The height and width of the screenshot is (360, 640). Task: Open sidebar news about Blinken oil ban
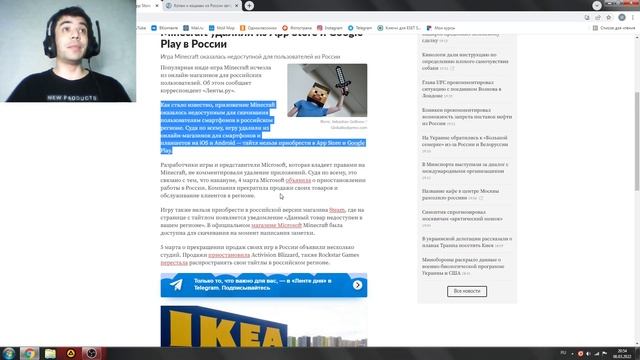[467, 116]
